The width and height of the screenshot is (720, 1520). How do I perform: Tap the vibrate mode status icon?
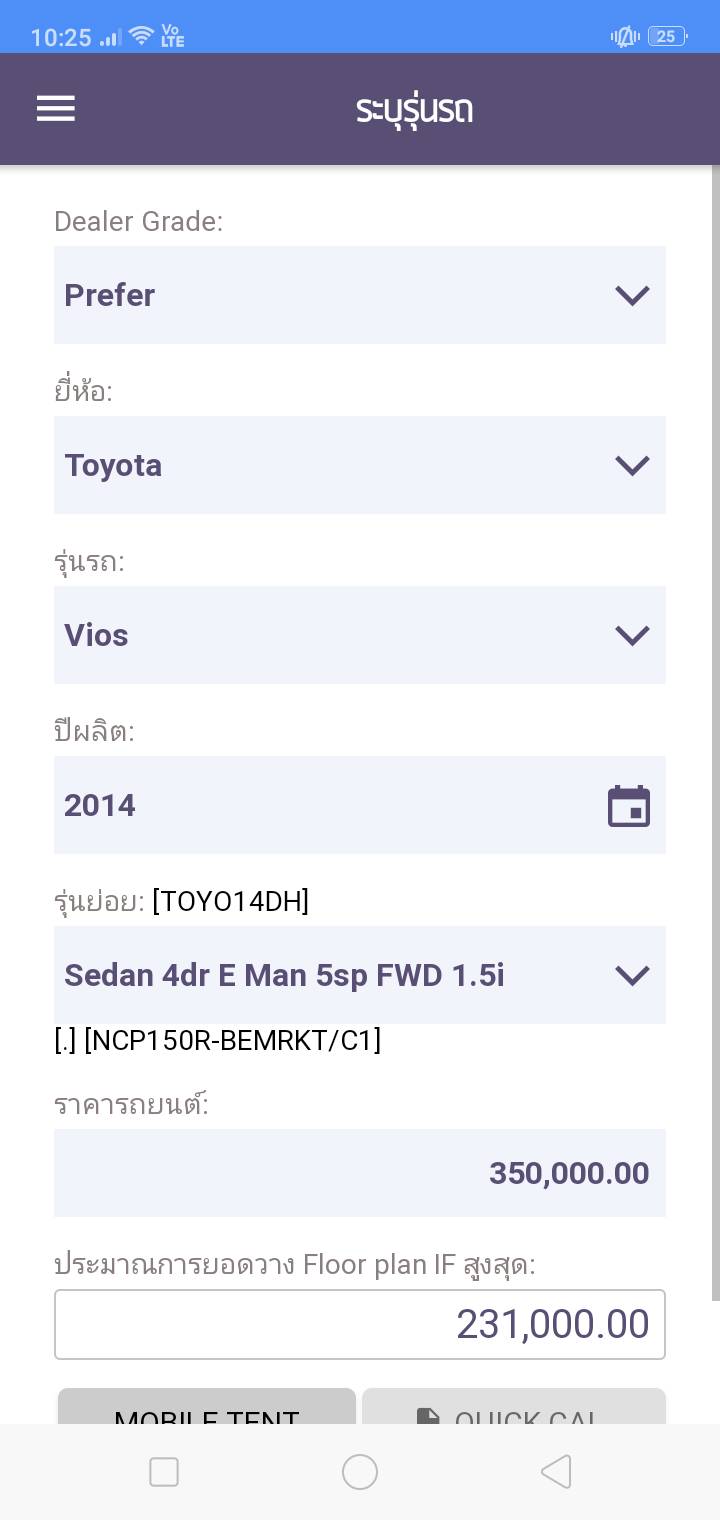625,37
